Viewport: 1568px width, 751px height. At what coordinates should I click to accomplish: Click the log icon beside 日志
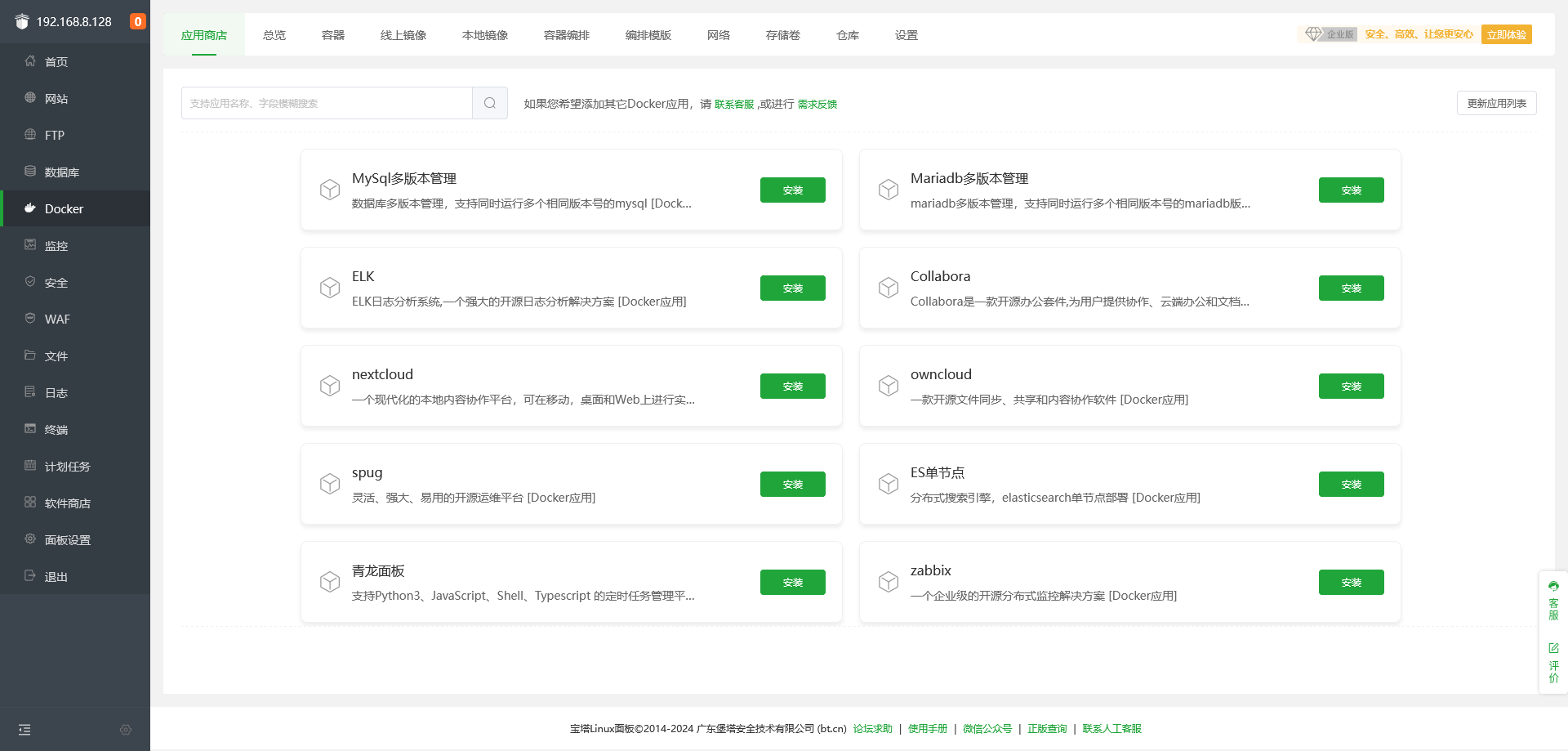30,392
